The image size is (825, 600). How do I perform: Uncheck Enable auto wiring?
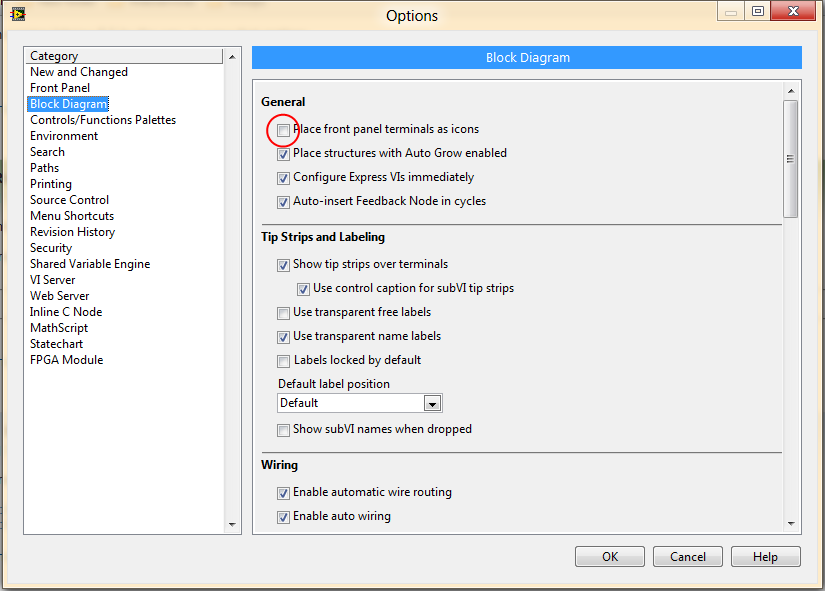click(283, 517)
